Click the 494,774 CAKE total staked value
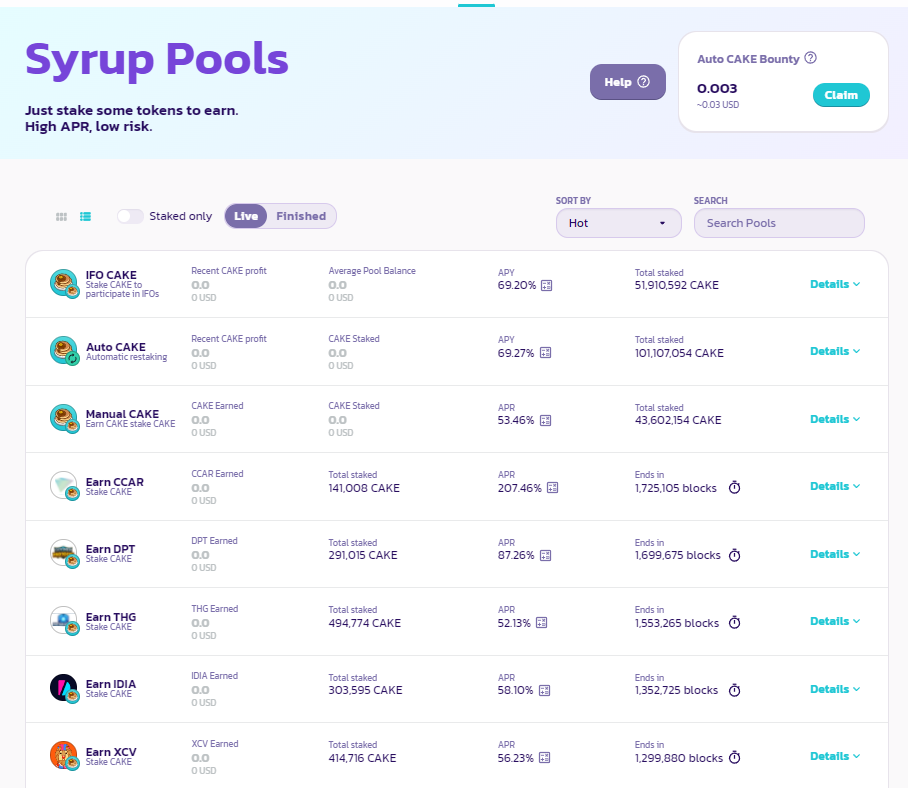The height and width of the screenshot is (788, 908). (364, 623)
